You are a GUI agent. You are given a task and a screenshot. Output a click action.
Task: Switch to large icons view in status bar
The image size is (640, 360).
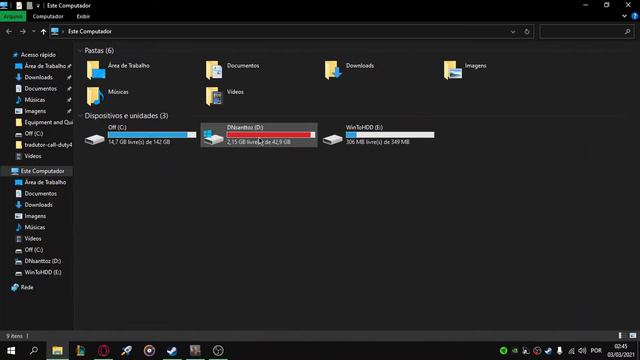633,336
